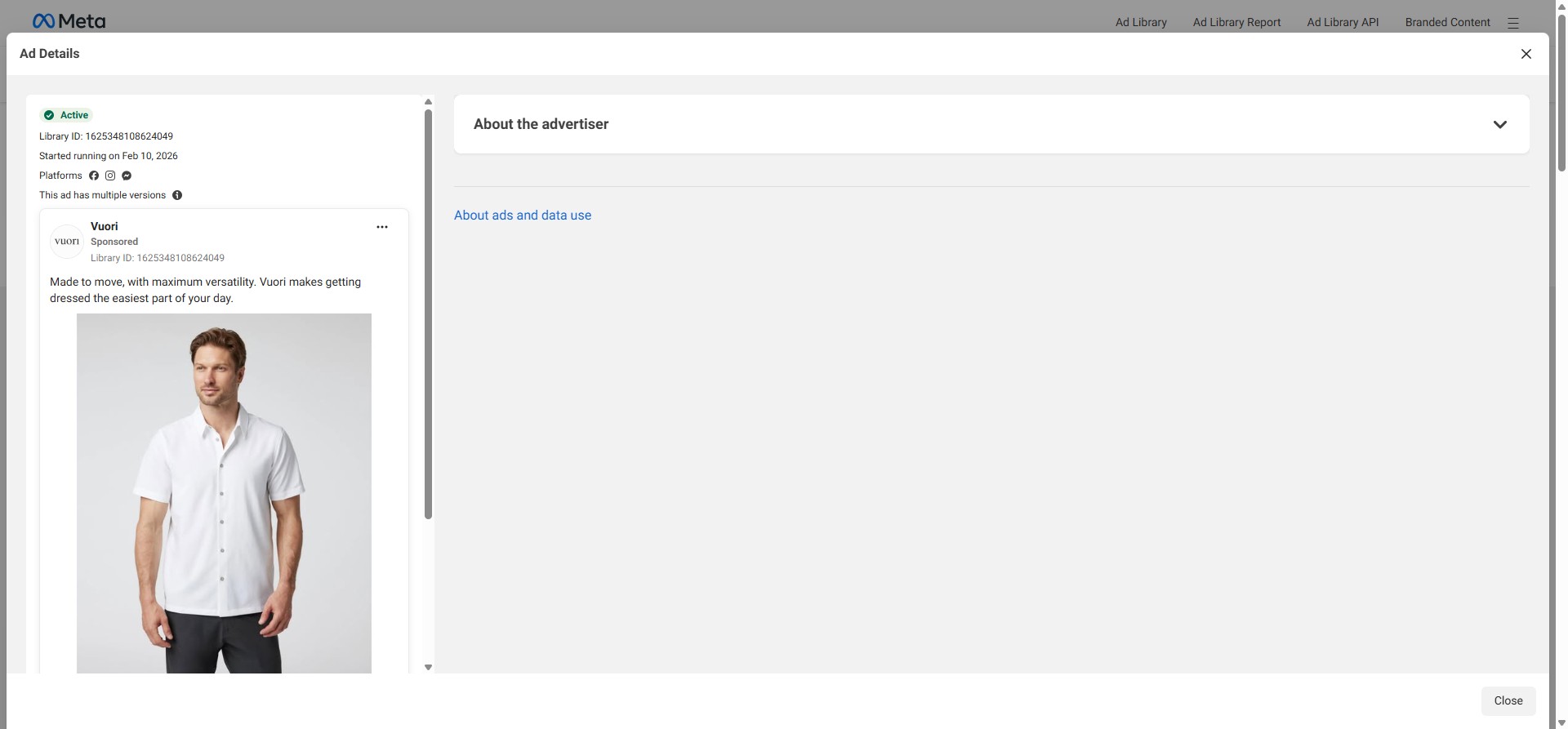
Task: Click Started running on Feb 10, 2026
Action: click(109, 156)
